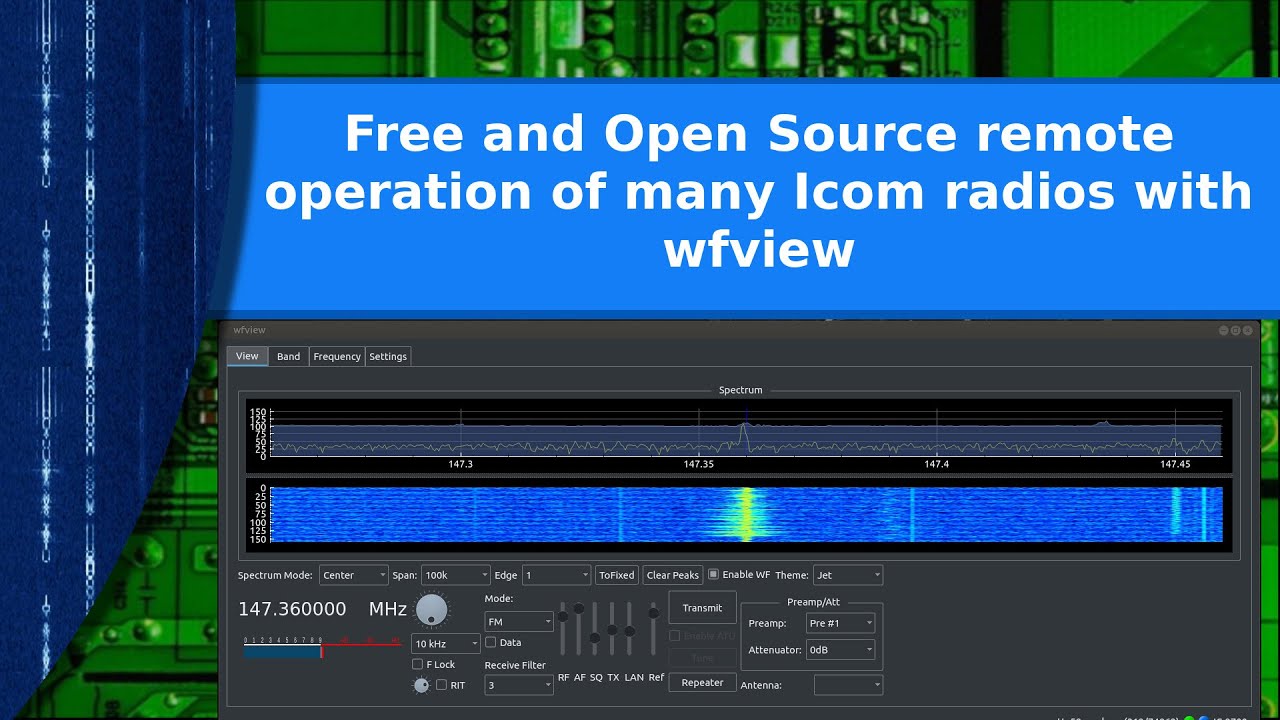Click the 147.360000 frequency display

pyautogui.click(x=292, y=609)
